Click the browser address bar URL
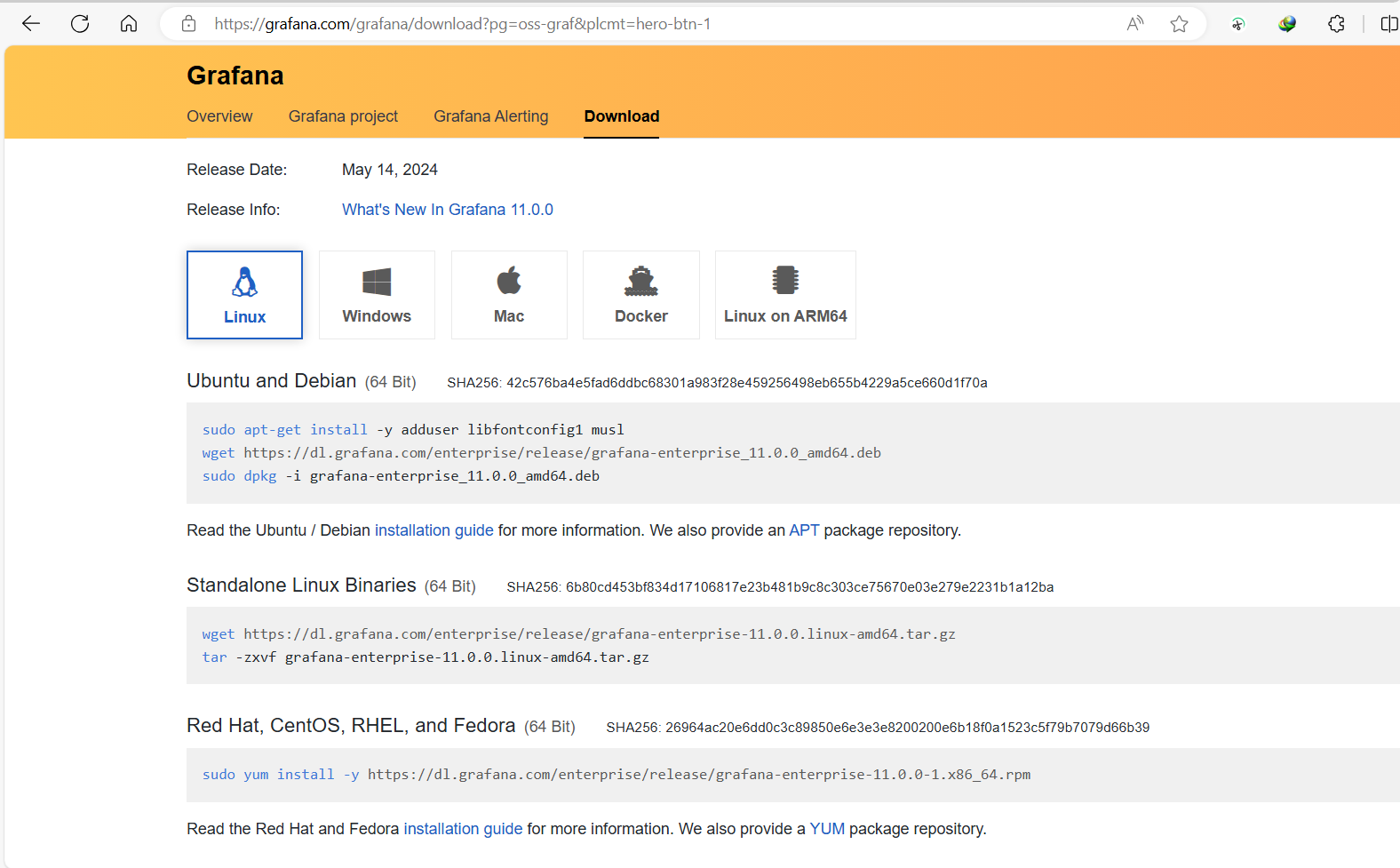 (462, 24)
